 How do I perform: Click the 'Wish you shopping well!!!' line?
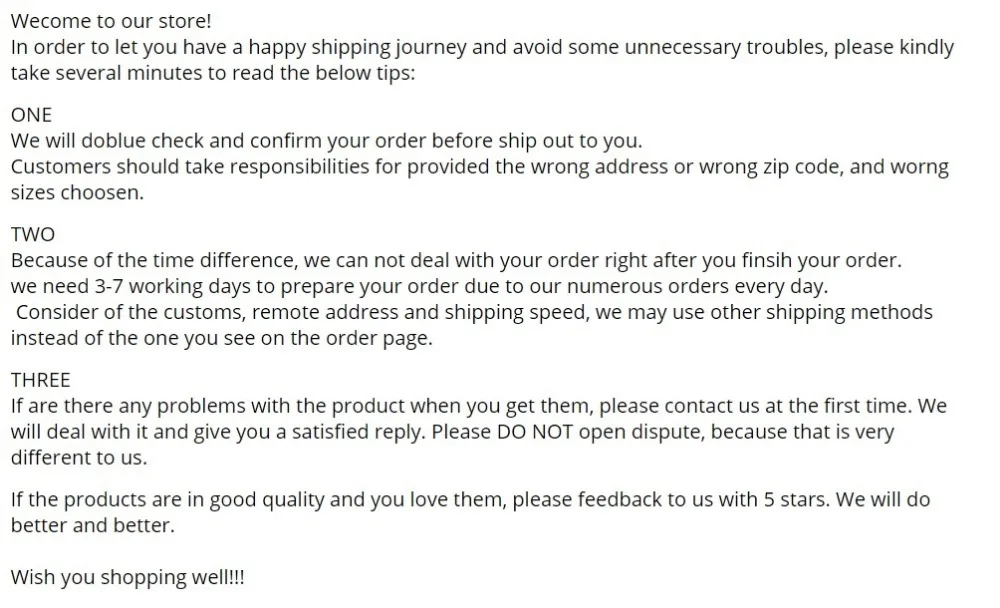click(128, 577)
